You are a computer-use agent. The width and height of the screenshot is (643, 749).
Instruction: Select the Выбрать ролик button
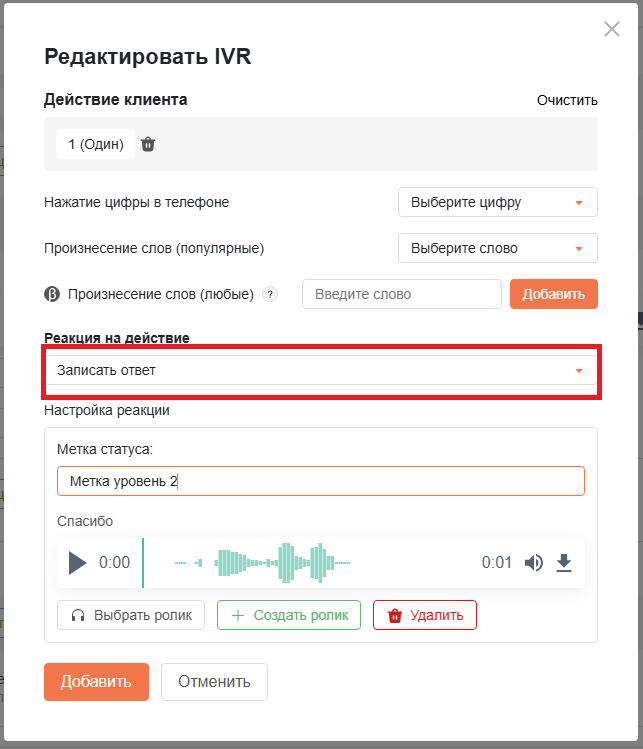[x=131, y=615]
